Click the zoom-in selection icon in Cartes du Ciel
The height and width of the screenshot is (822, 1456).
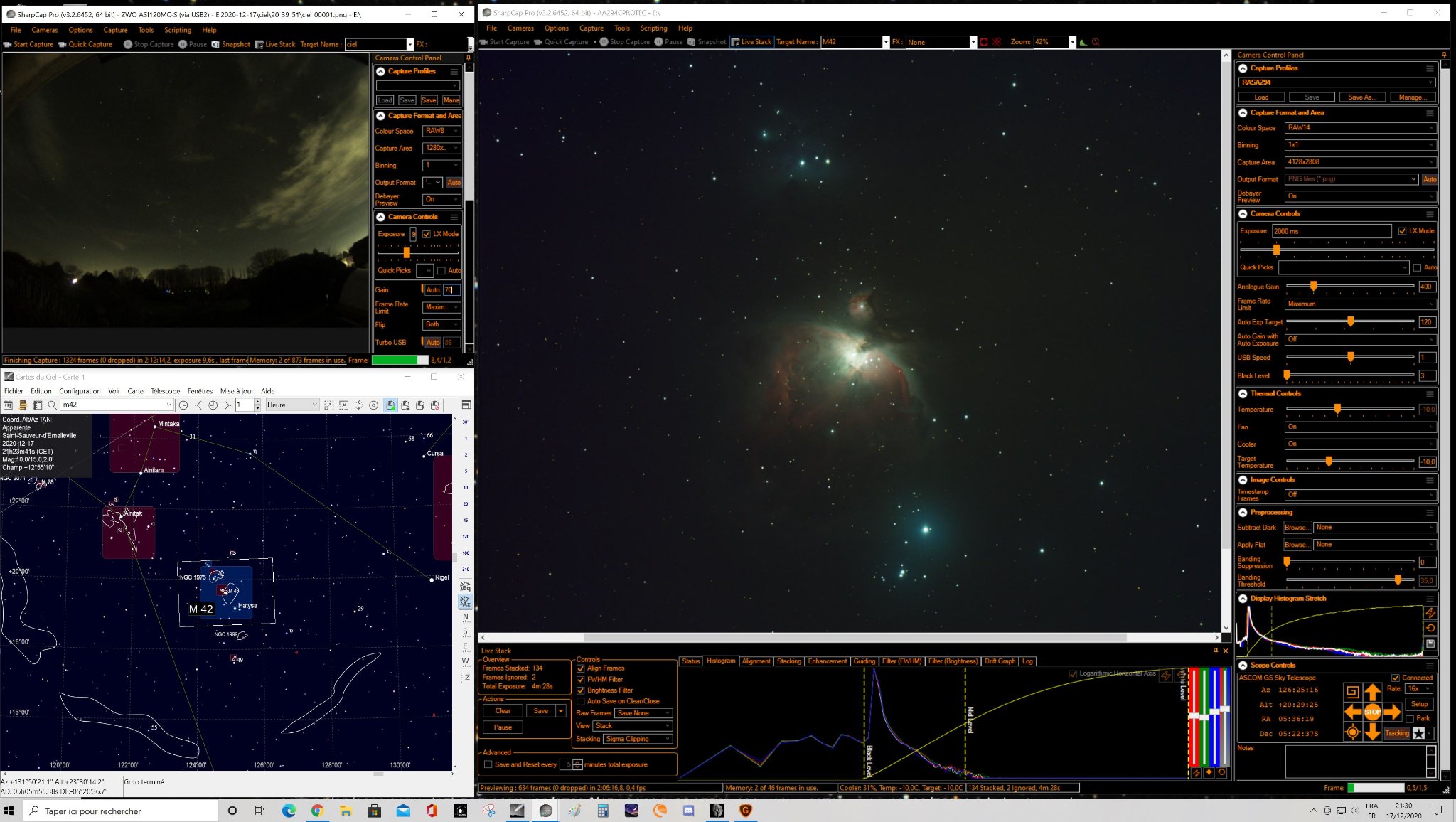tap(328, 405)
